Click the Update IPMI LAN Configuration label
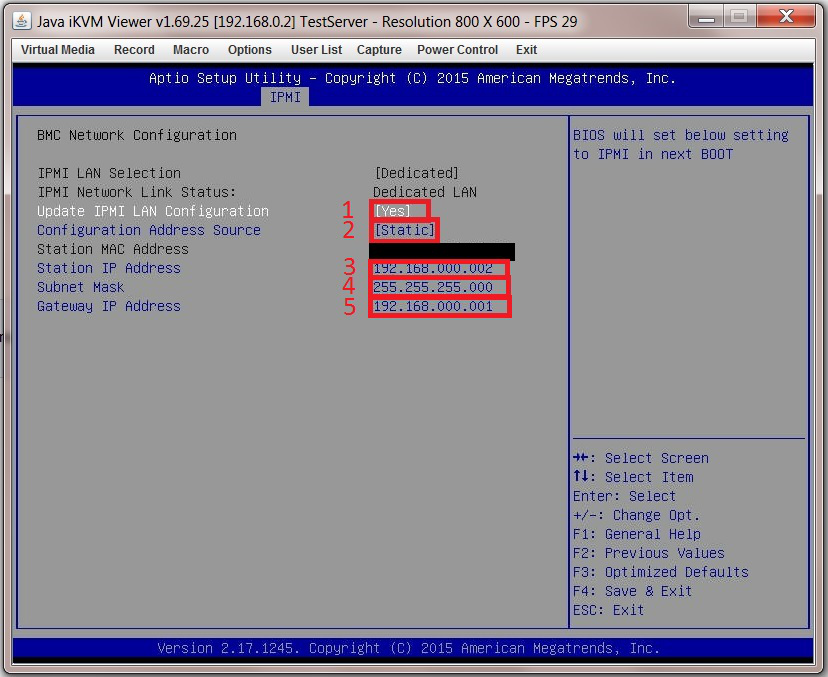The width and height of the screenshot is (828, 677). (152, 211)
